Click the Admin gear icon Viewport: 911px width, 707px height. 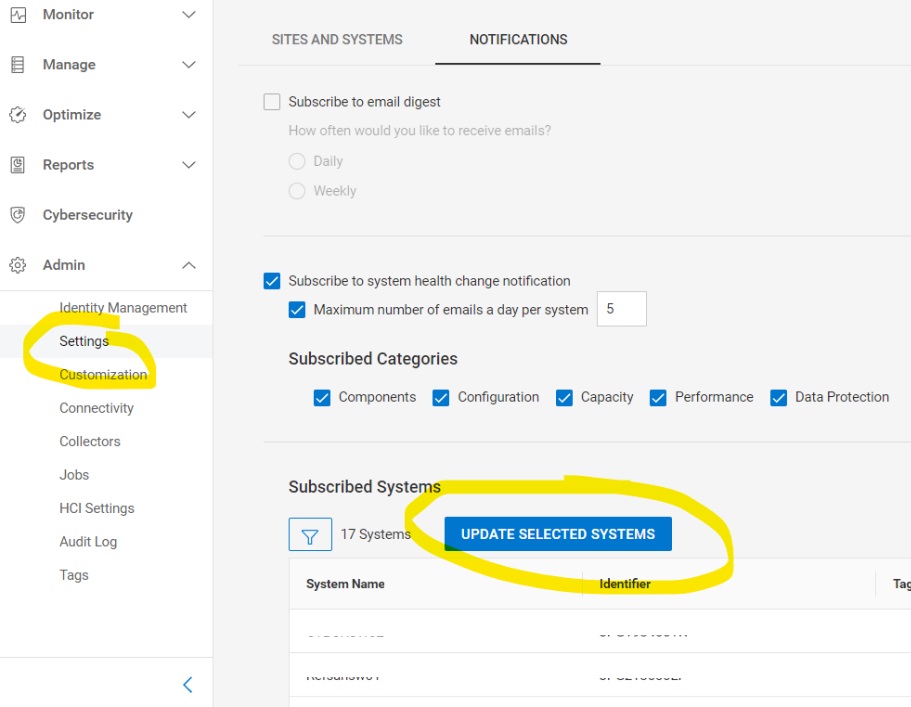tap(18, 265)
